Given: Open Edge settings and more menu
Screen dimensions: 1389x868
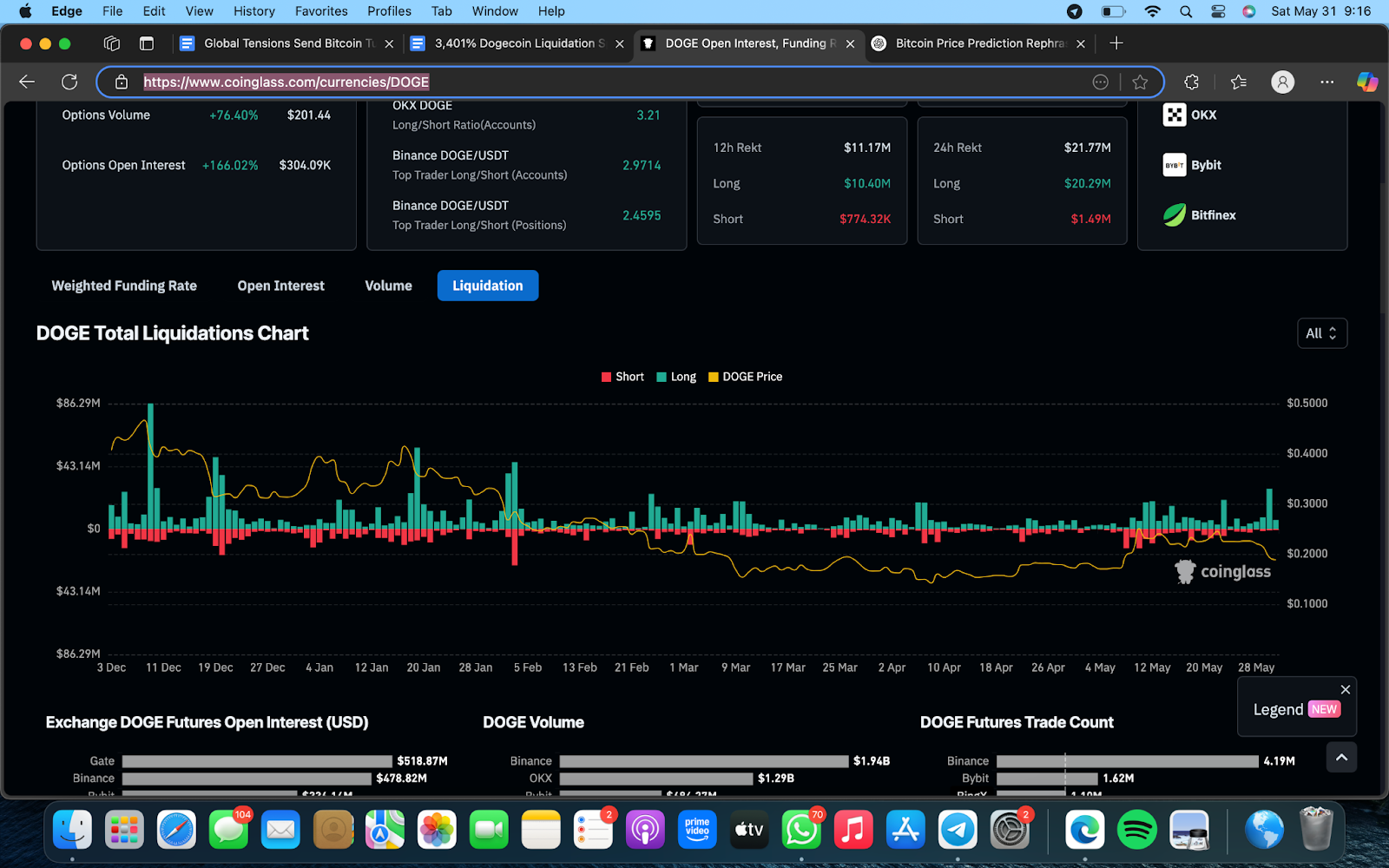Looking at the screenshot, I should 1326,82.
